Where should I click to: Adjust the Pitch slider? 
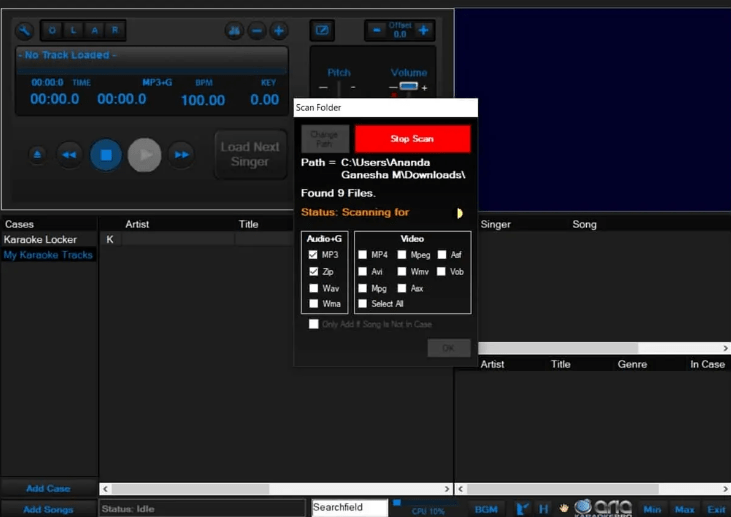pyautogui.click(x=339, y=89)
